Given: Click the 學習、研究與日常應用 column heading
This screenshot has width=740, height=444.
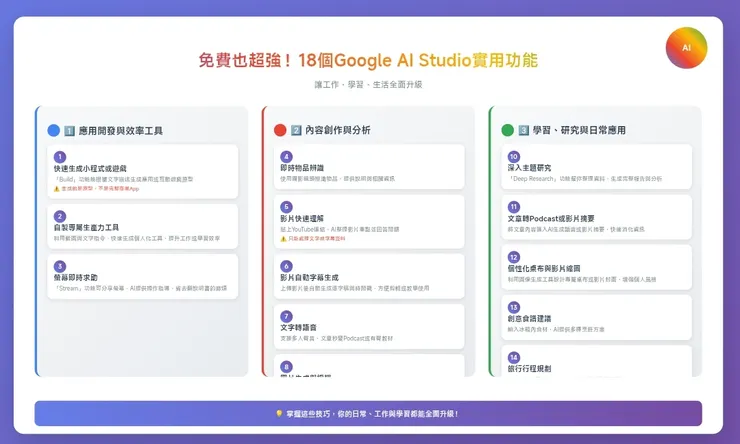Looking at the screenshot, I should pyautogui.click(x=579, y=130).
